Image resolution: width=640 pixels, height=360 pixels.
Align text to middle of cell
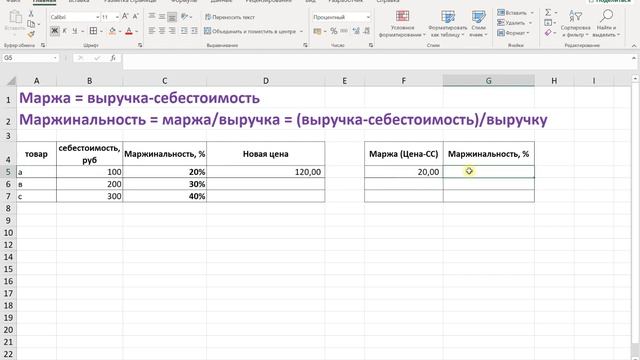pyautogui.click(x=162, y=17)
